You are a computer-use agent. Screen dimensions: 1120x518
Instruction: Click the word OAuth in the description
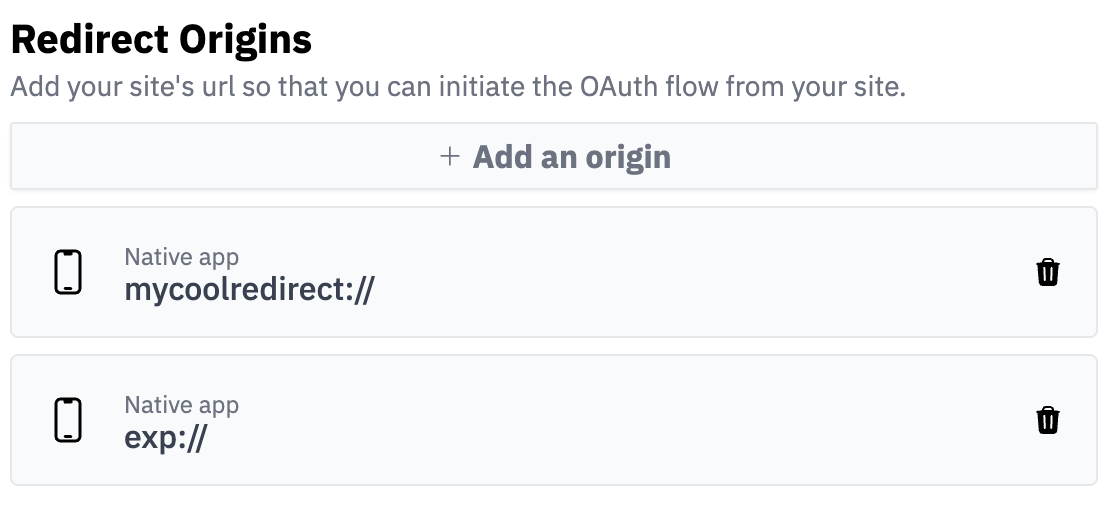[613, 86]
